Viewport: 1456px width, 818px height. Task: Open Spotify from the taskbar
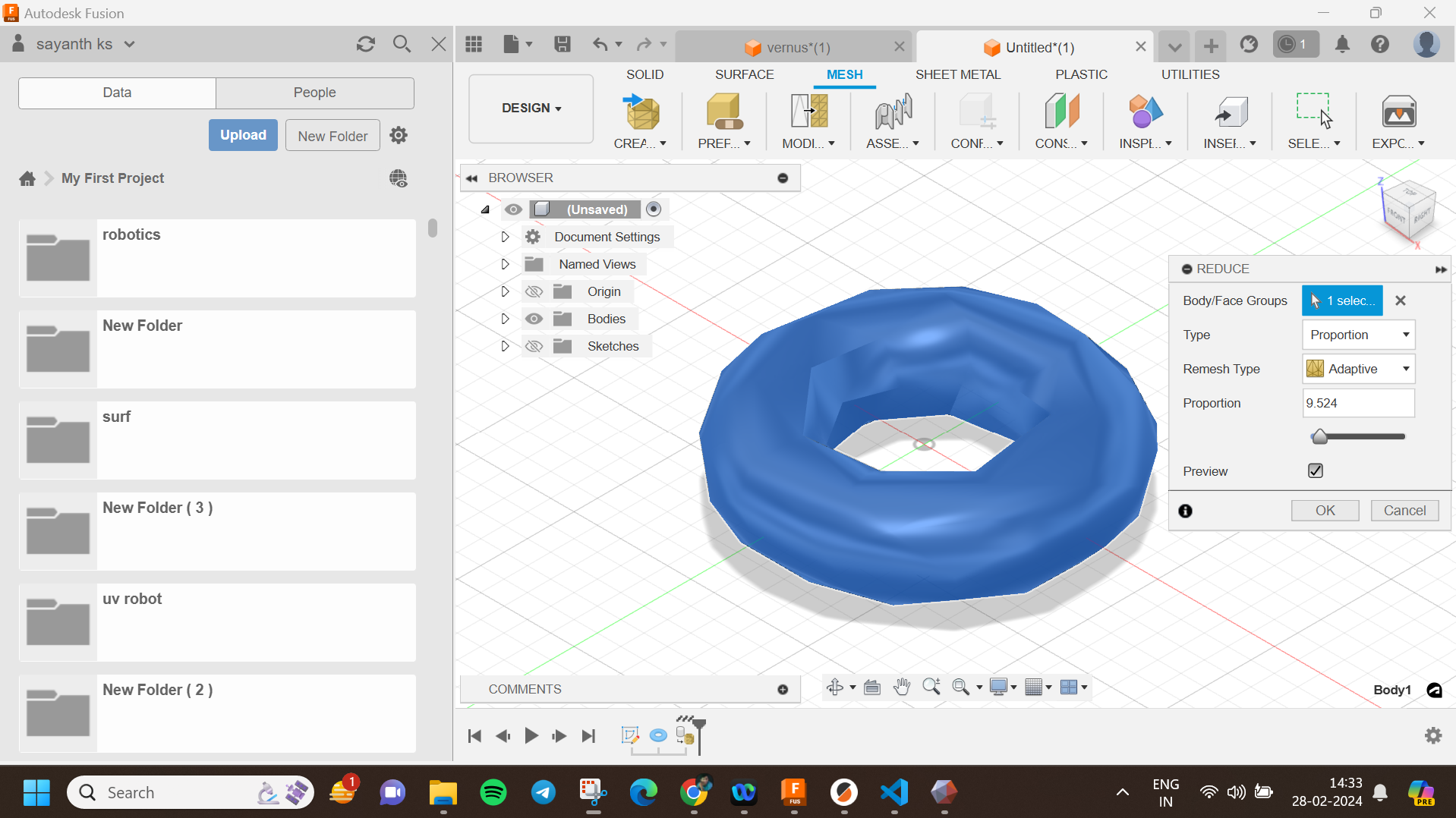tap(493, 793)
